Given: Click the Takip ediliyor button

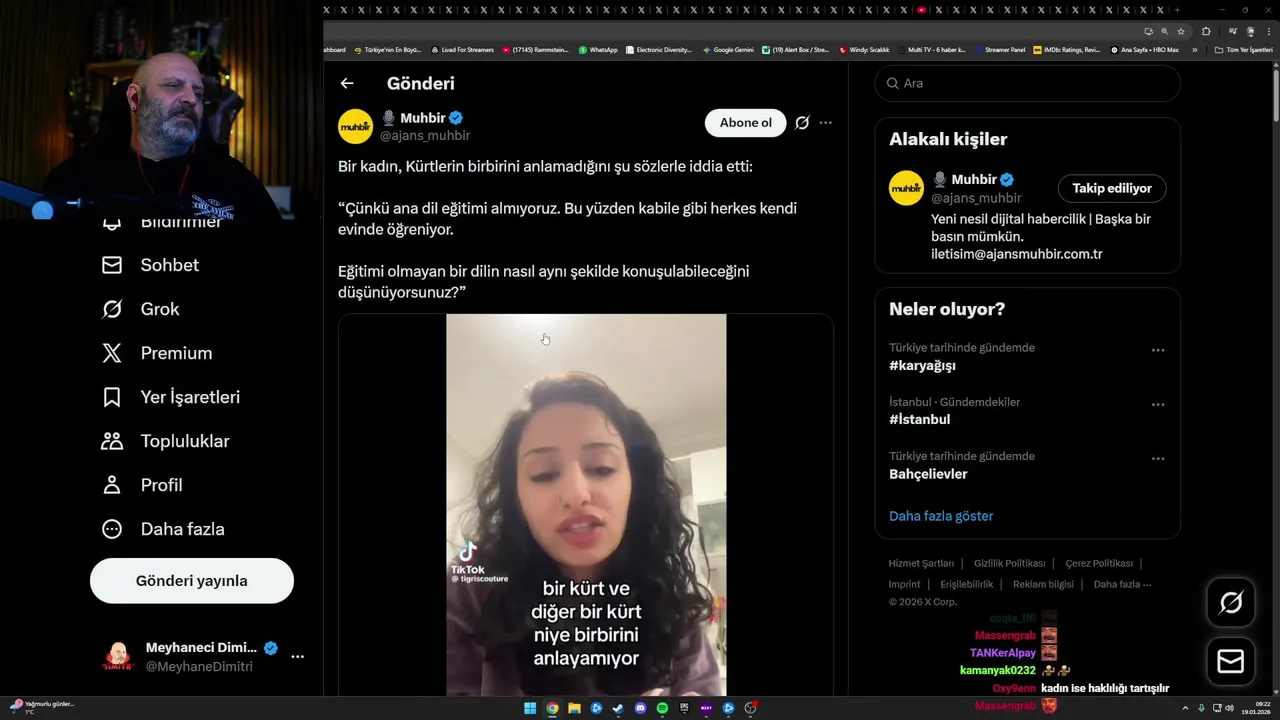Looking at the screenshot, I should [x=1112, y=188].
